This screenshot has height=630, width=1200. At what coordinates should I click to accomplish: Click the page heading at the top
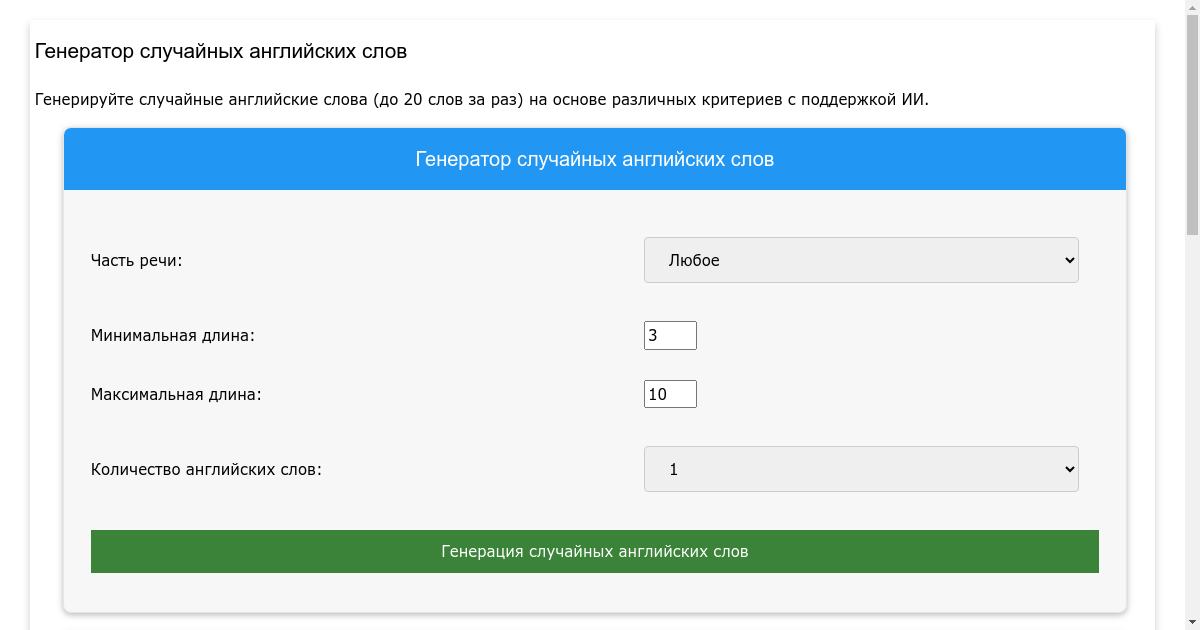point(221,51)
